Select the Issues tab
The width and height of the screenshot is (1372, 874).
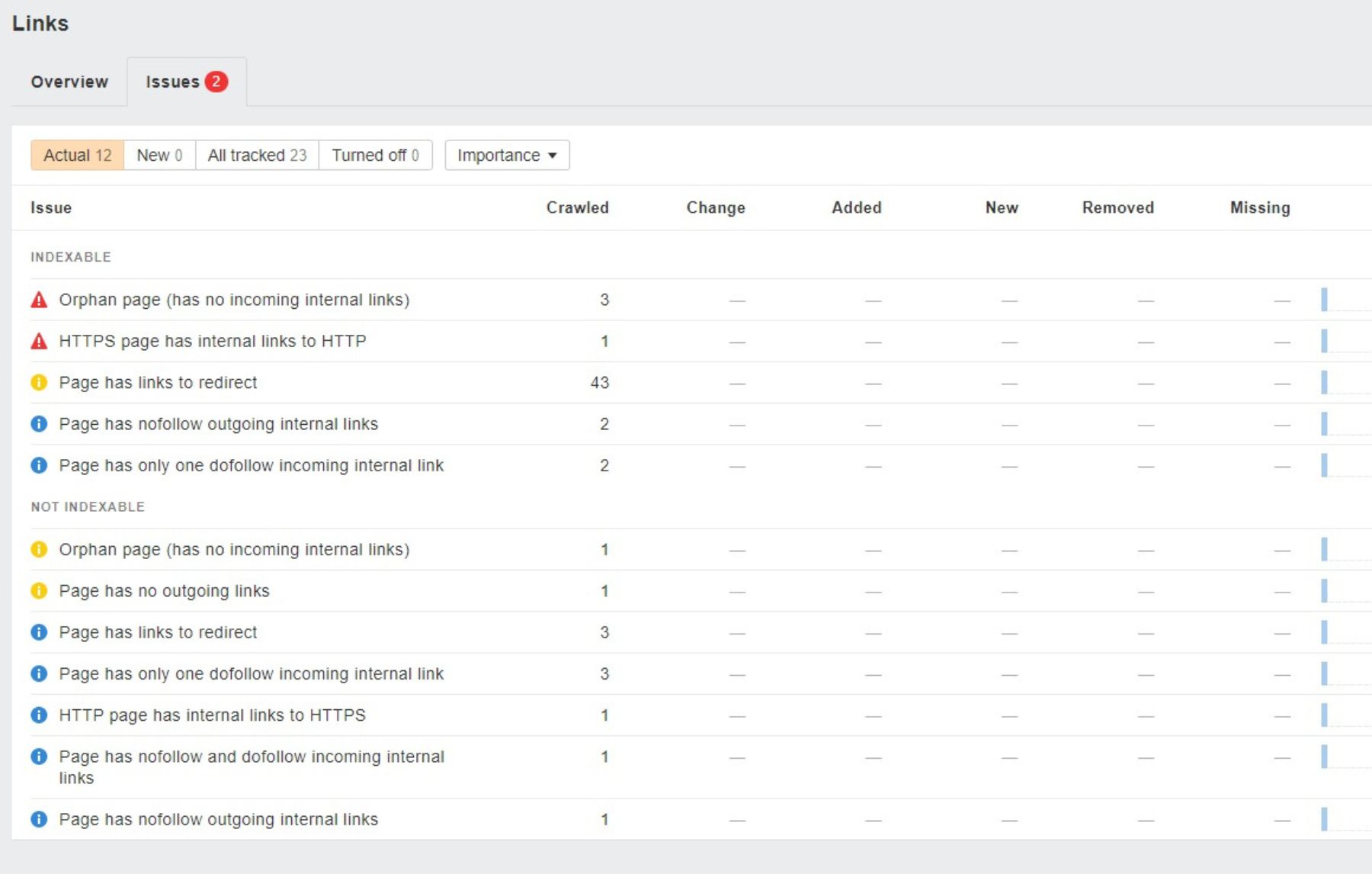186,82
